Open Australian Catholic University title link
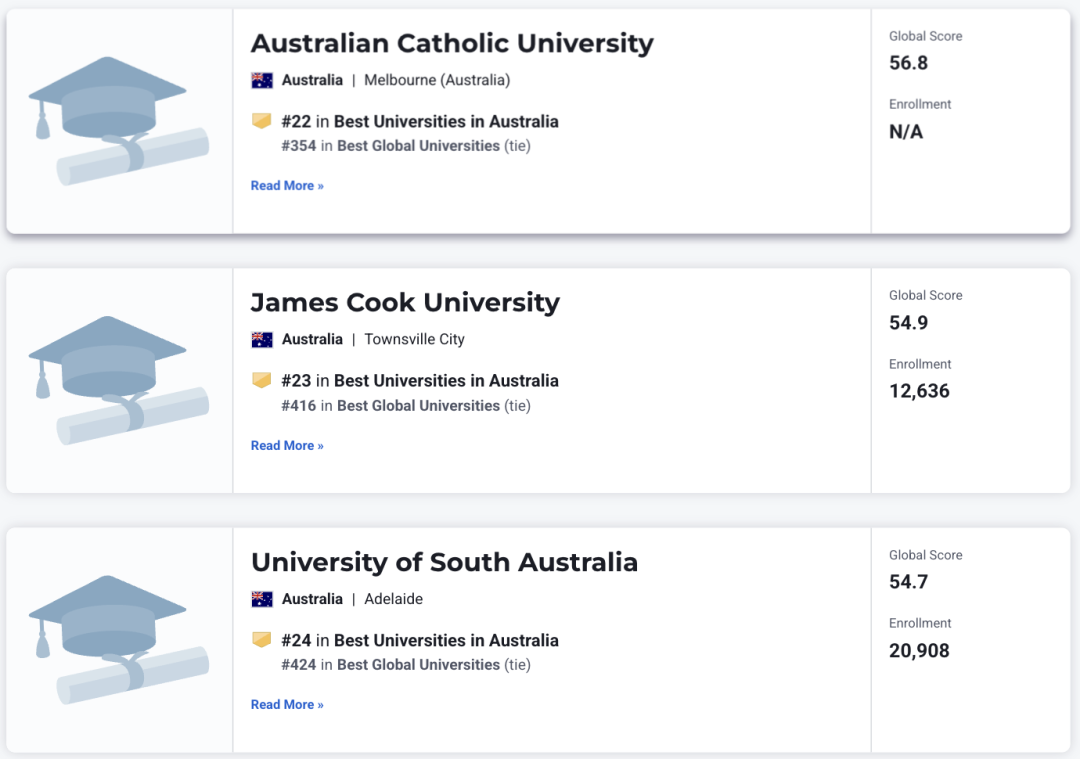The image size is (1080, 759). pos(452,43)
